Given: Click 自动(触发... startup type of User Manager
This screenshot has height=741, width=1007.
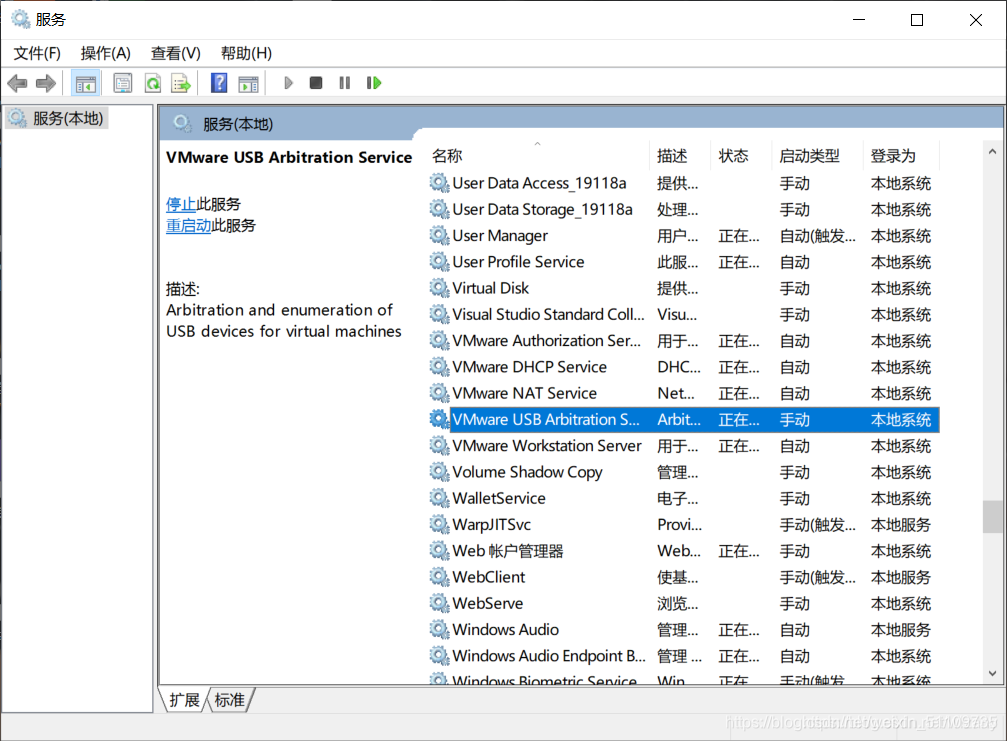Looking at the screenshot, I should click(817, 236).
